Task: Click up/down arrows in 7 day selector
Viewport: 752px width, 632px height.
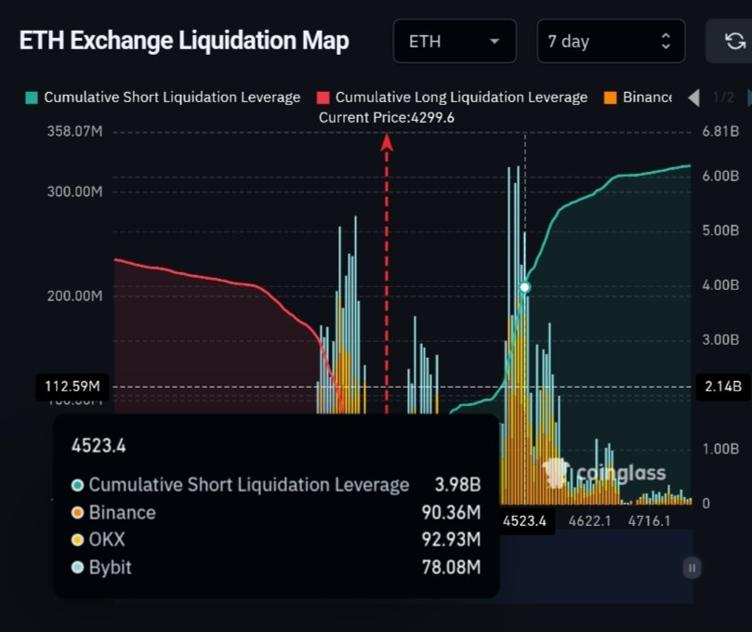Action: [666, 41]
